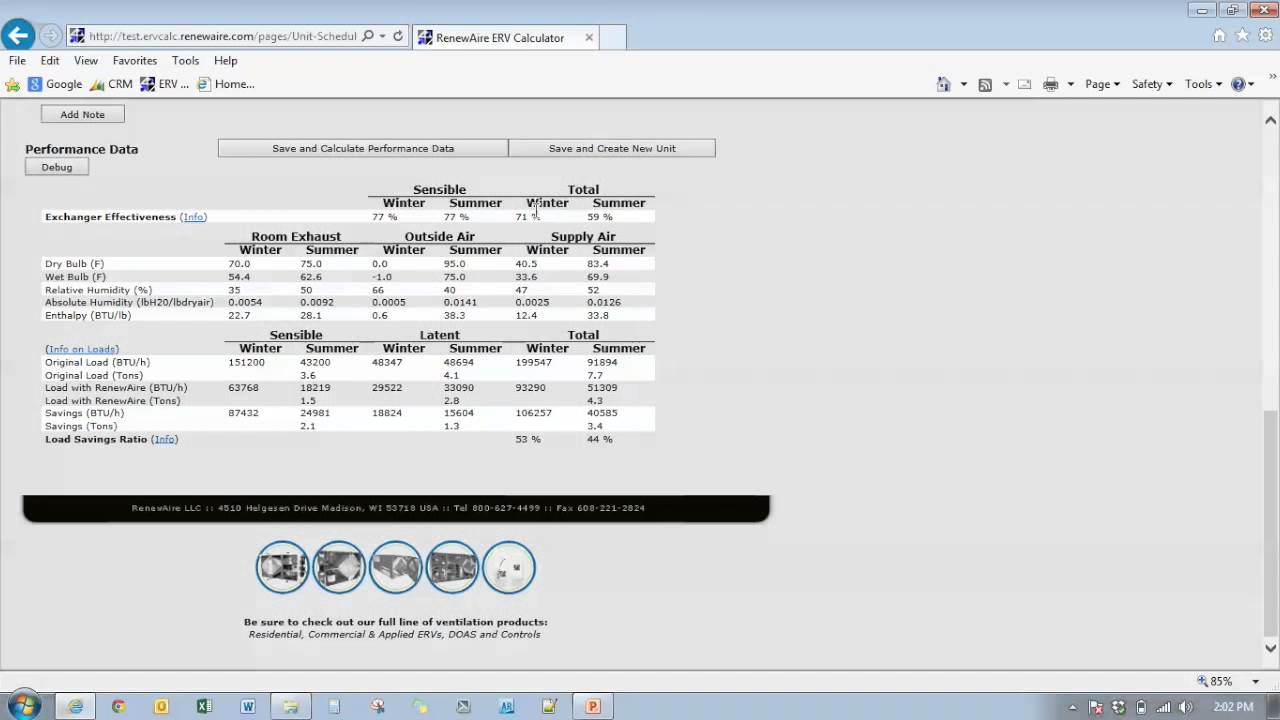The height and width of the screenshot is (720, 1280).
Task: Expand the Home button dropdown arrow
Action: tap(964, 84)
